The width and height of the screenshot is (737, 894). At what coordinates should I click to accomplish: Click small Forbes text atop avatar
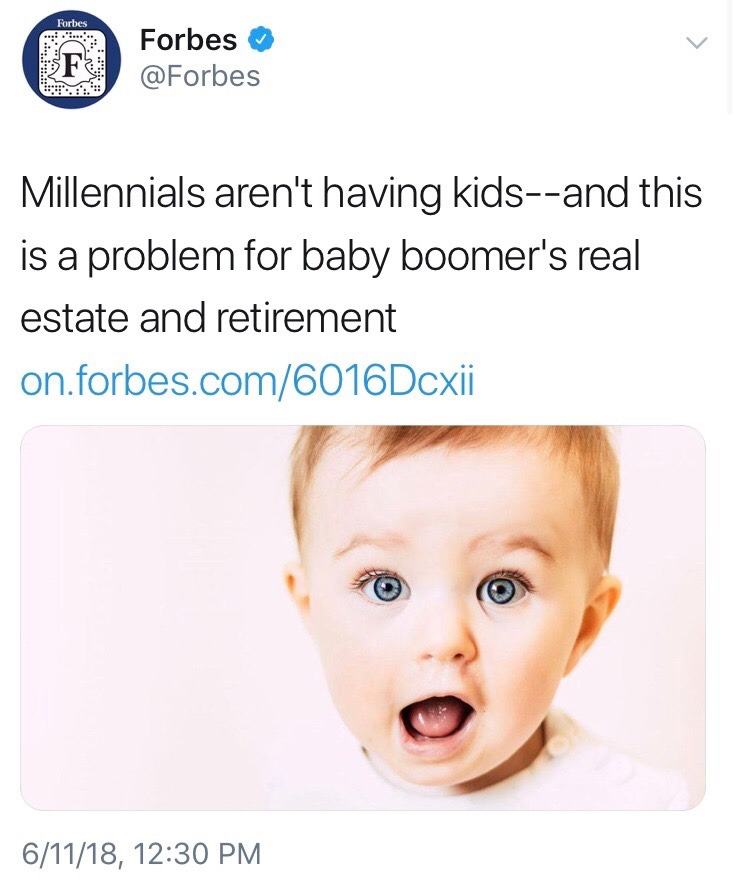pyautogui.click(x=71, y=24)
